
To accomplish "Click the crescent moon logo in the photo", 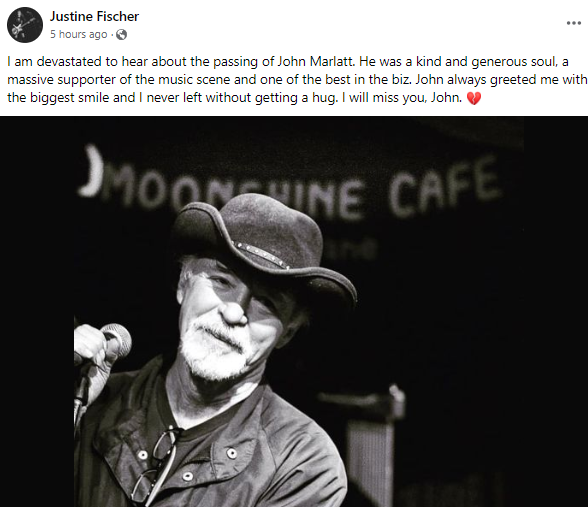I will (x=91, y=171).
